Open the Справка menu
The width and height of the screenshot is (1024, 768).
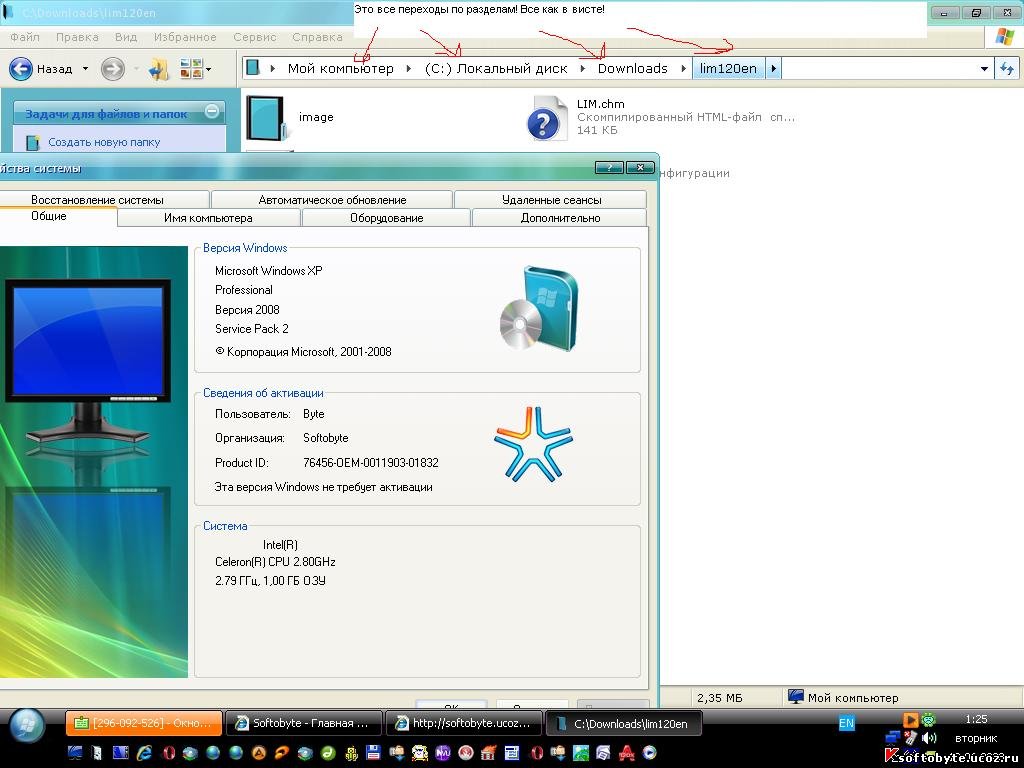tap(317, 37)
